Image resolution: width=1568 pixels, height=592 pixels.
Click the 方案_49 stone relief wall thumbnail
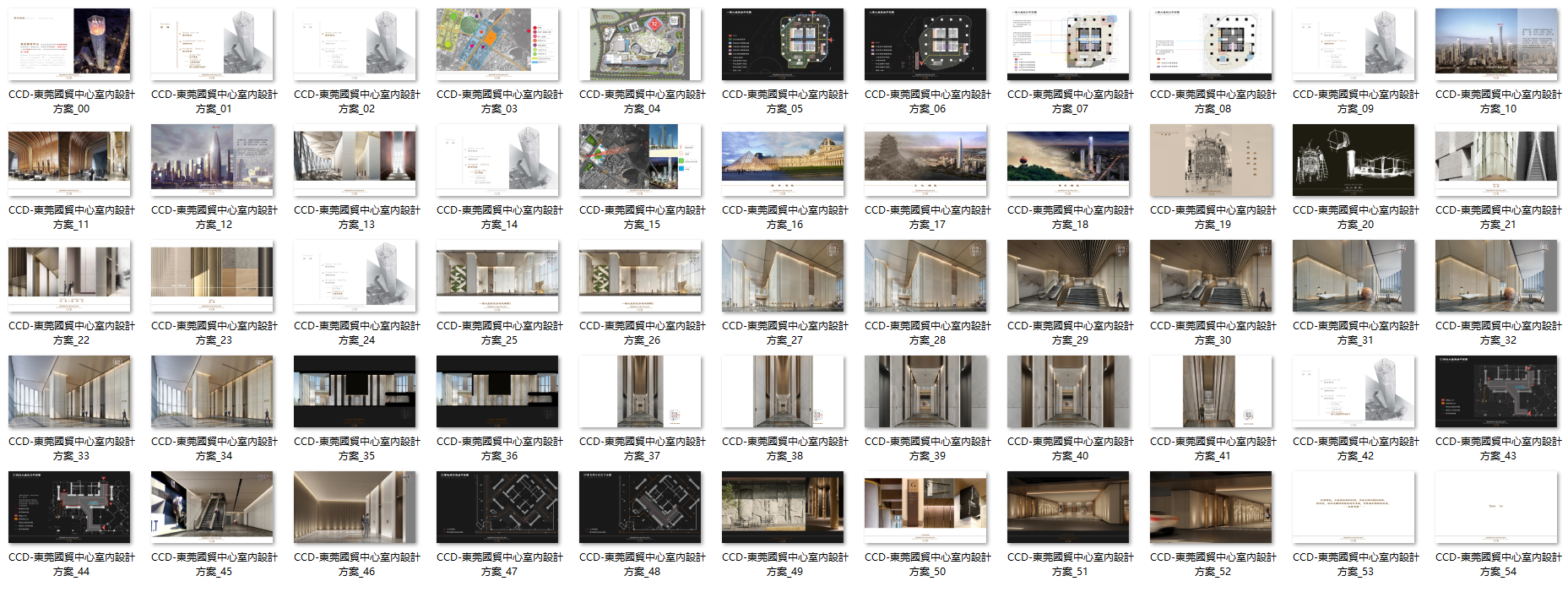[783, 506]
